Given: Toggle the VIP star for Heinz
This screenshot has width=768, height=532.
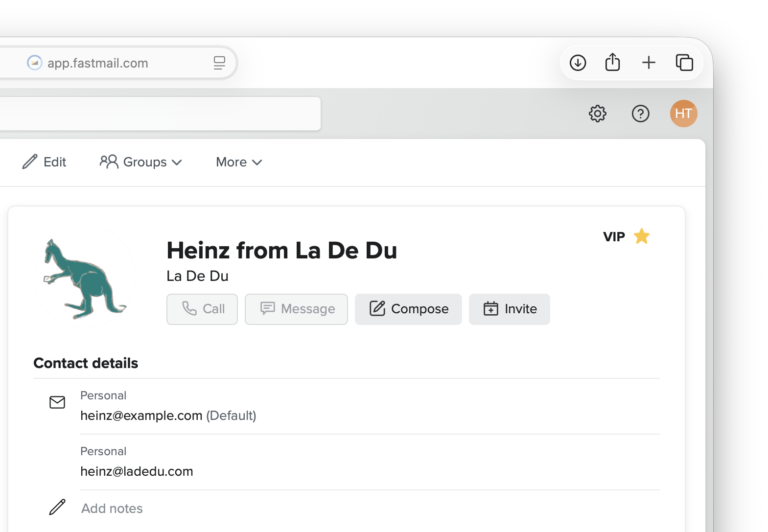Looking at the screenshot, I should (642, 236).
